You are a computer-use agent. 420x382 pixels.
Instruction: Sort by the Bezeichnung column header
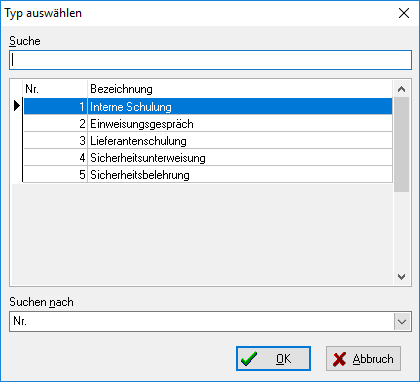240,89
